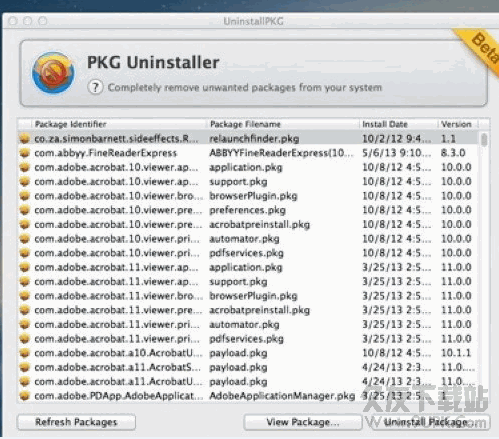The height and width of the screenshot is (439, 499).
Task: Click package icon beside relaunchfinder.pkg row
Action: pos(24,138)
